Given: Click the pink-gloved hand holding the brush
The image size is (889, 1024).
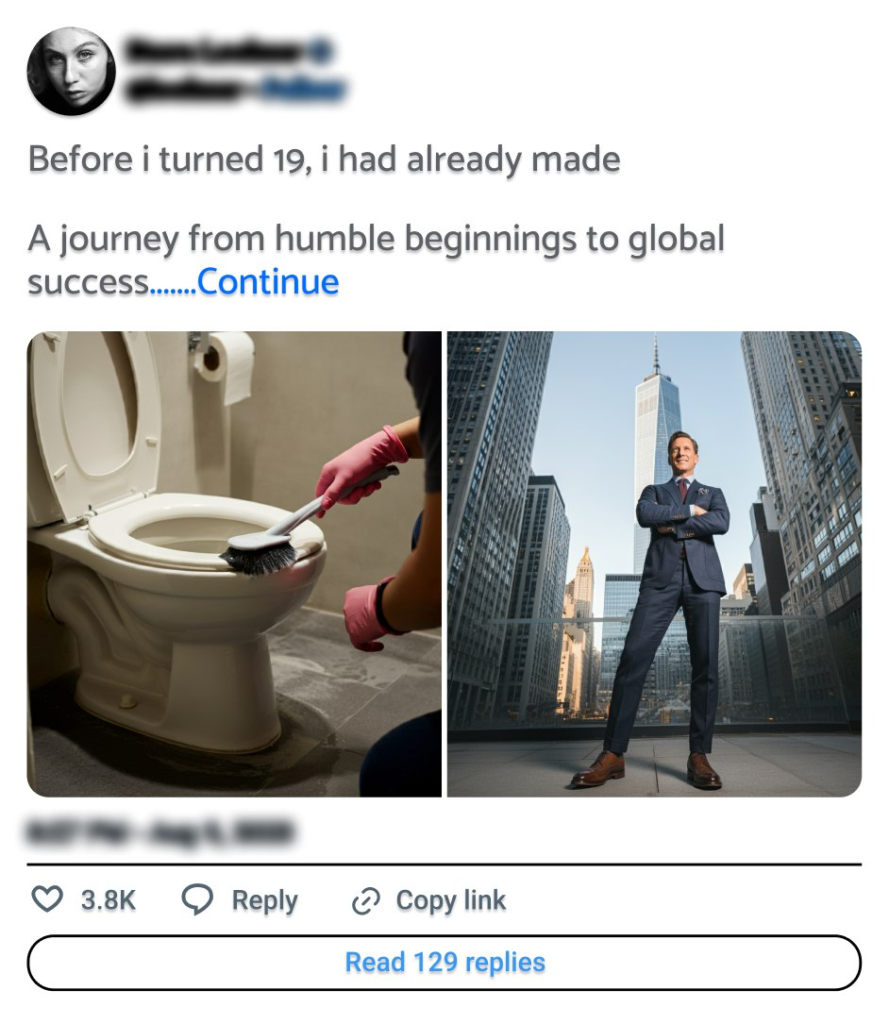Looking at the screenshot, I should (x=355, y=468).
